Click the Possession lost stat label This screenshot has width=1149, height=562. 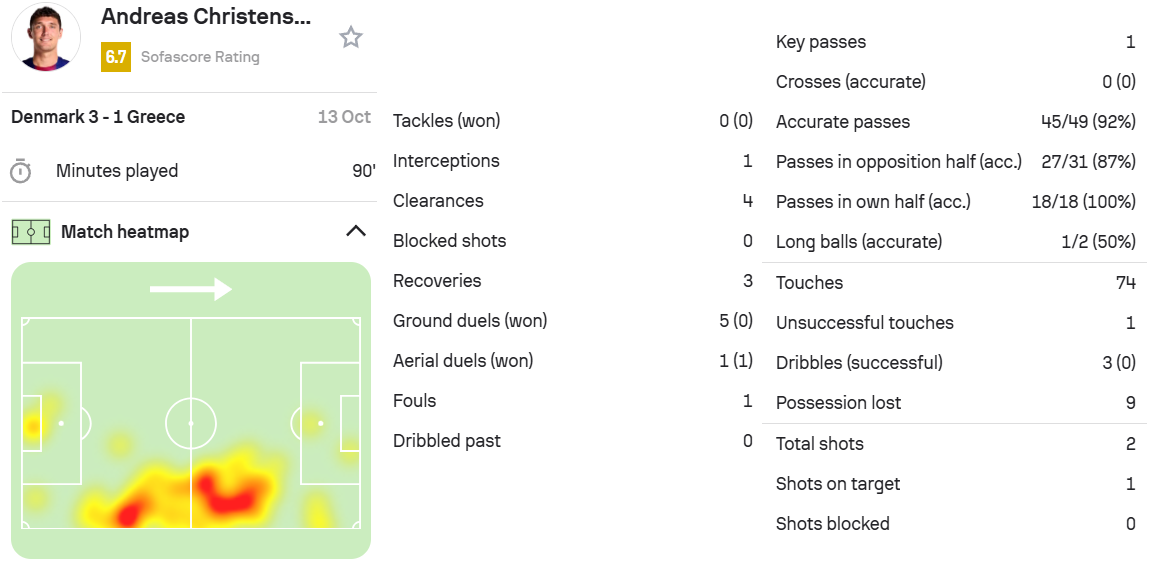838,403
